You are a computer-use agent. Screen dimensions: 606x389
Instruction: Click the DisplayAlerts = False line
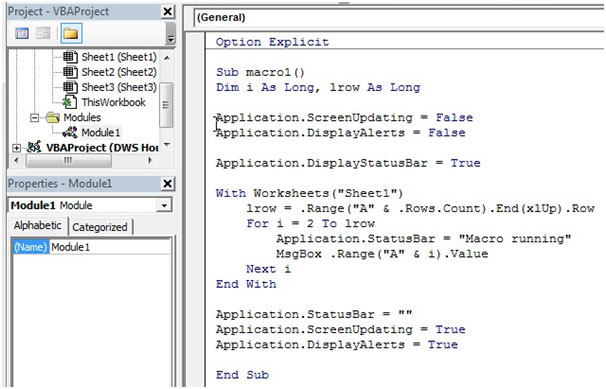click(x=340, y=132)
